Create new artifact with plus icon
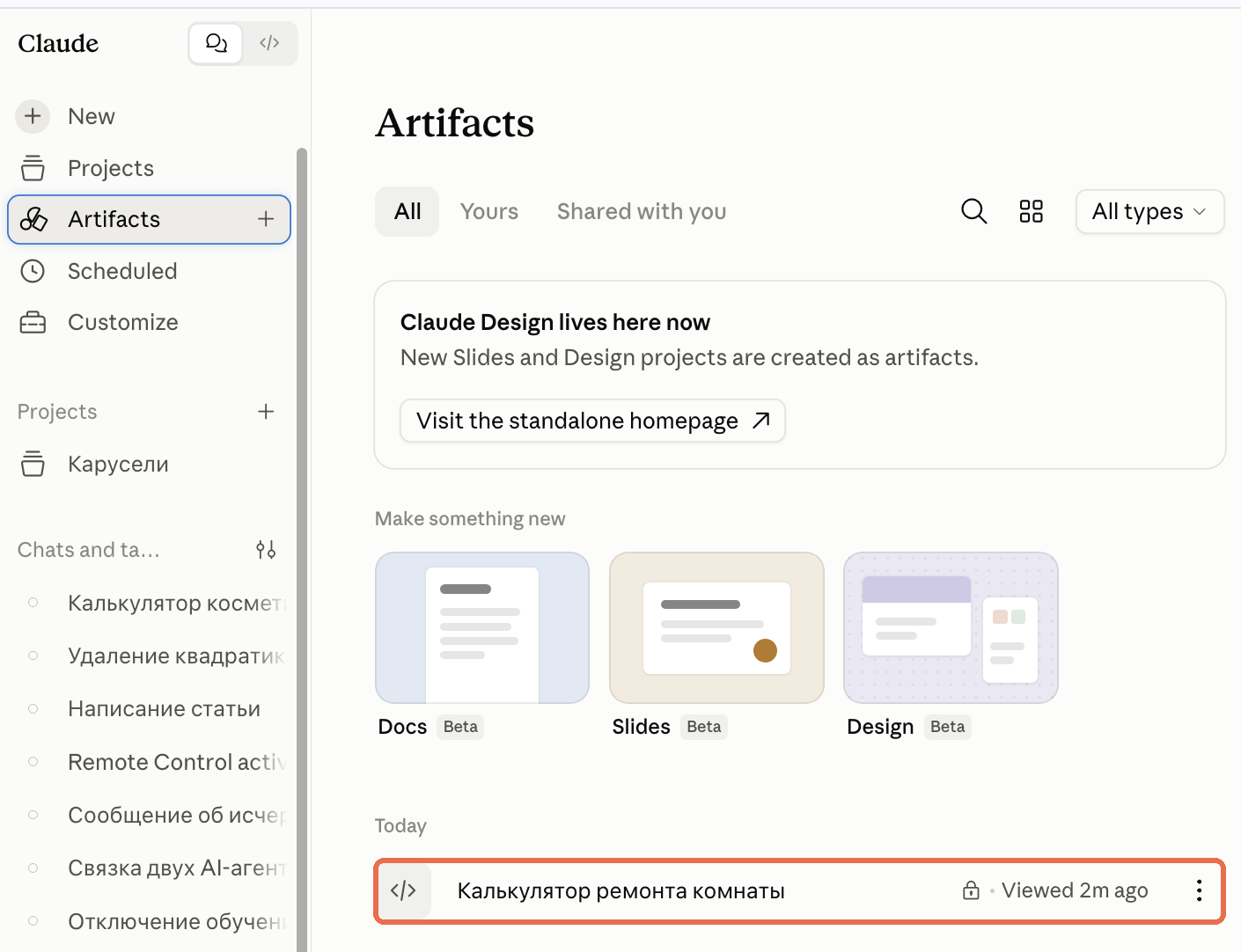The width and height of the screenshot is (1241, 952). 266,219
